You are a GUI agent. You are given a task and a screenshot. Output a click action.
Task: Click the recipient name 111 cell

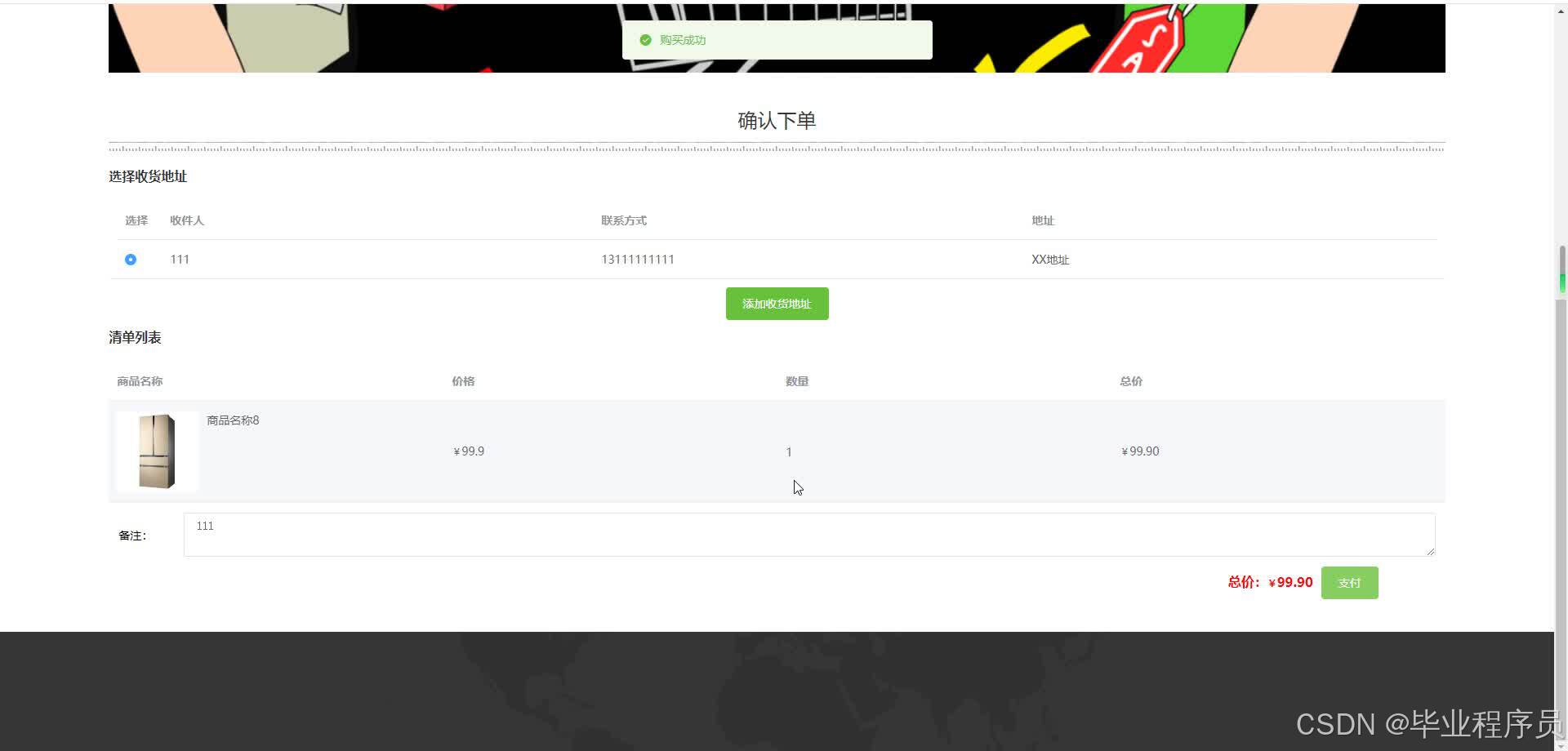(180, 260)
